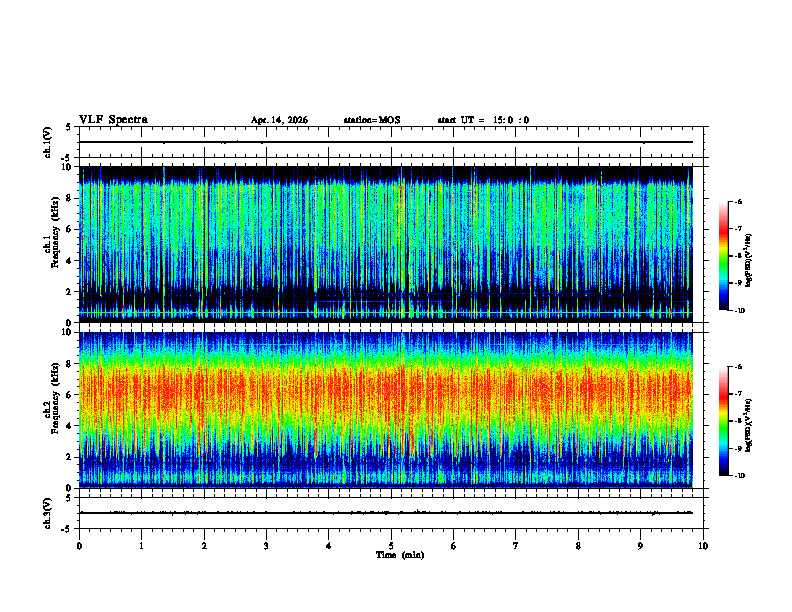
Task: Click the ch.2 "Frequency (kHz)" axis label
Action: [55, 398]
